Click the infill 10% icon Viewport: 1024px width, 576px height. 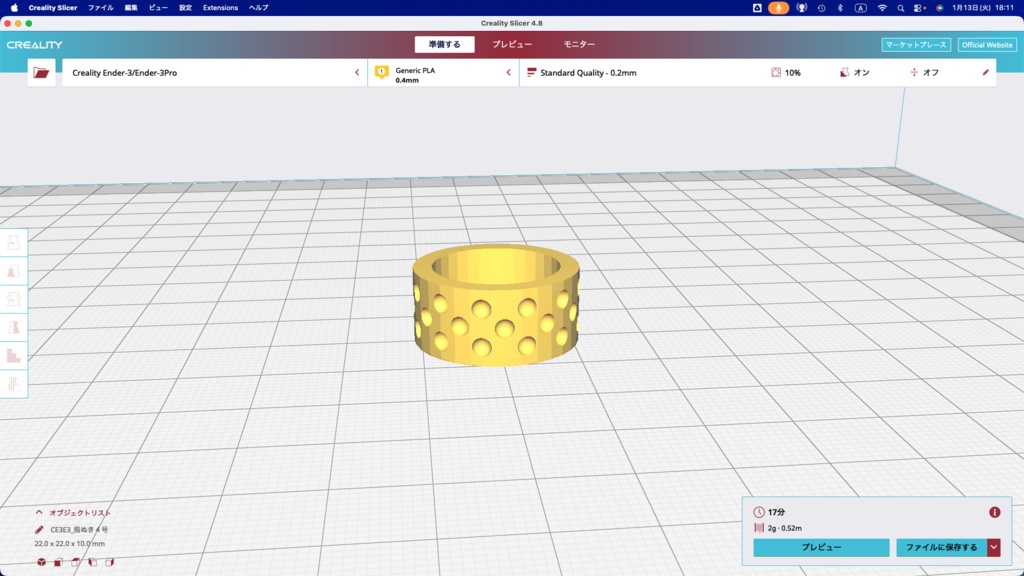(x=776, y=72)
